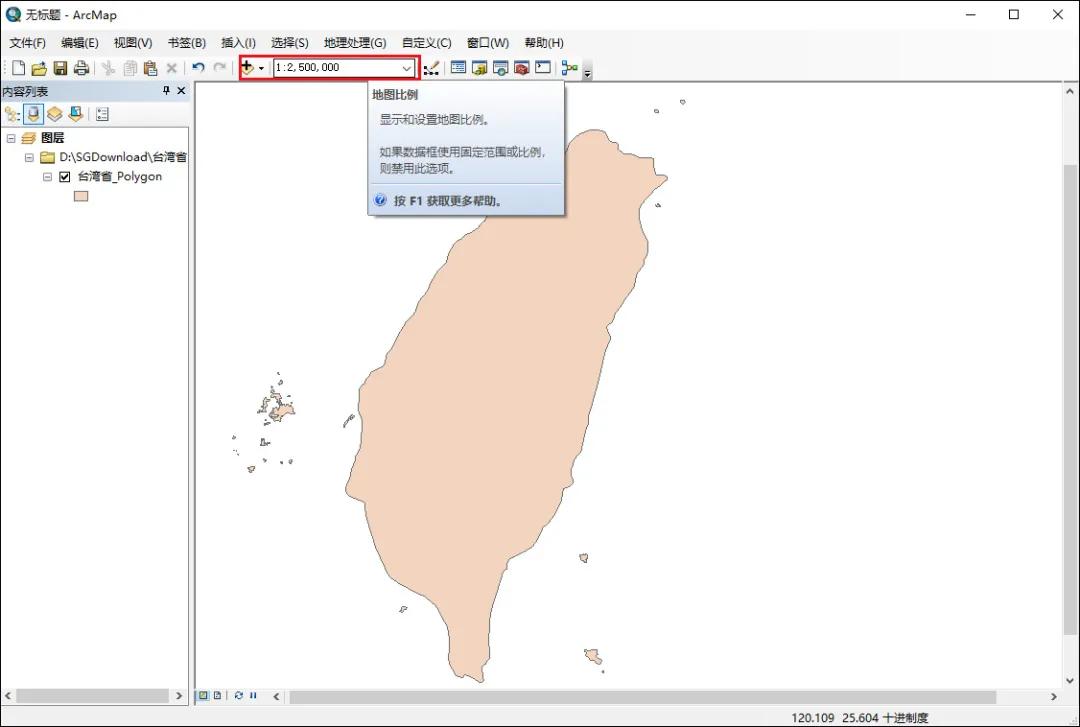Click the Editor pencil icon on the toolbar

[434, 67]
